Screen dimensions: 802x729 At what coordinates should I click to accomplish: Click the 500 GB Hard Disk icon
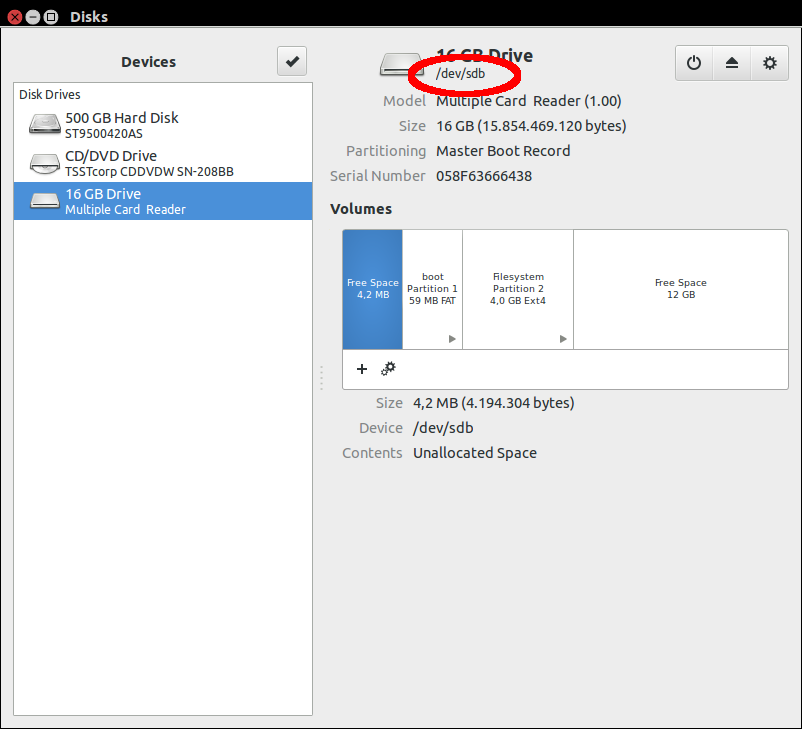[44, 124]
